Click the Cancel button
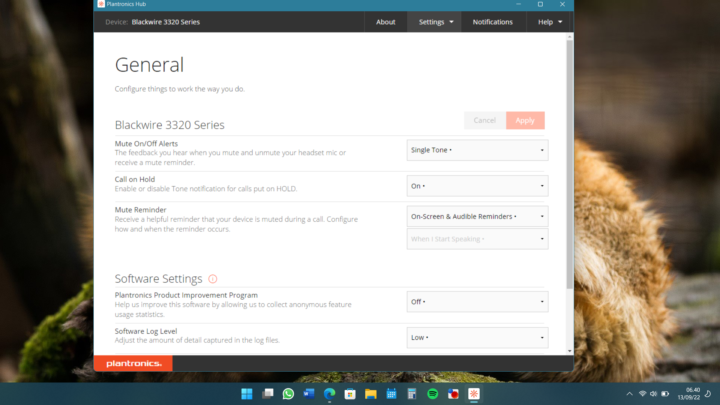 (x=484, y=120)
